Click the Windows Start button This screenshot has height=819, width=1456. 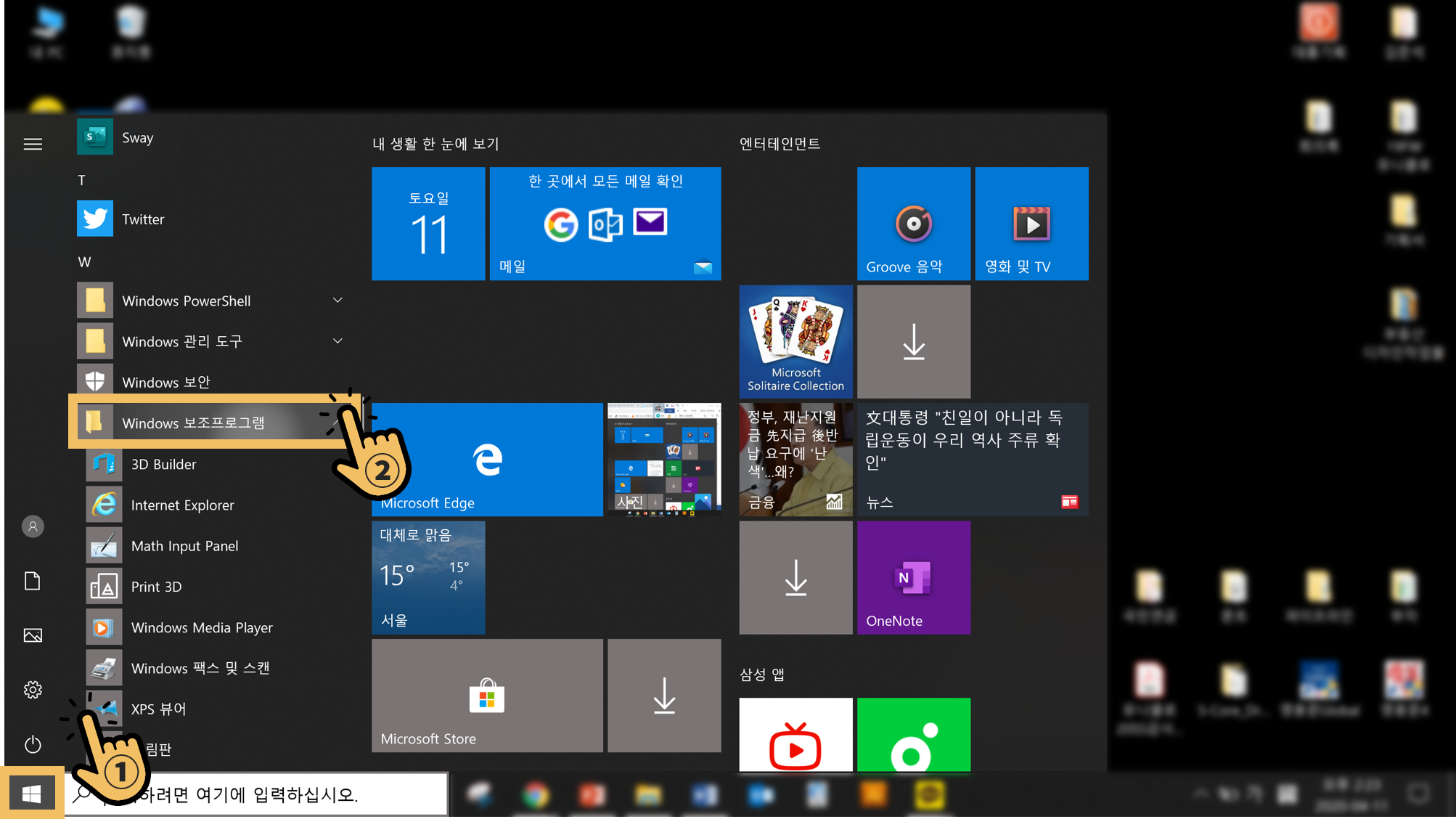click(x=32, y=794)
